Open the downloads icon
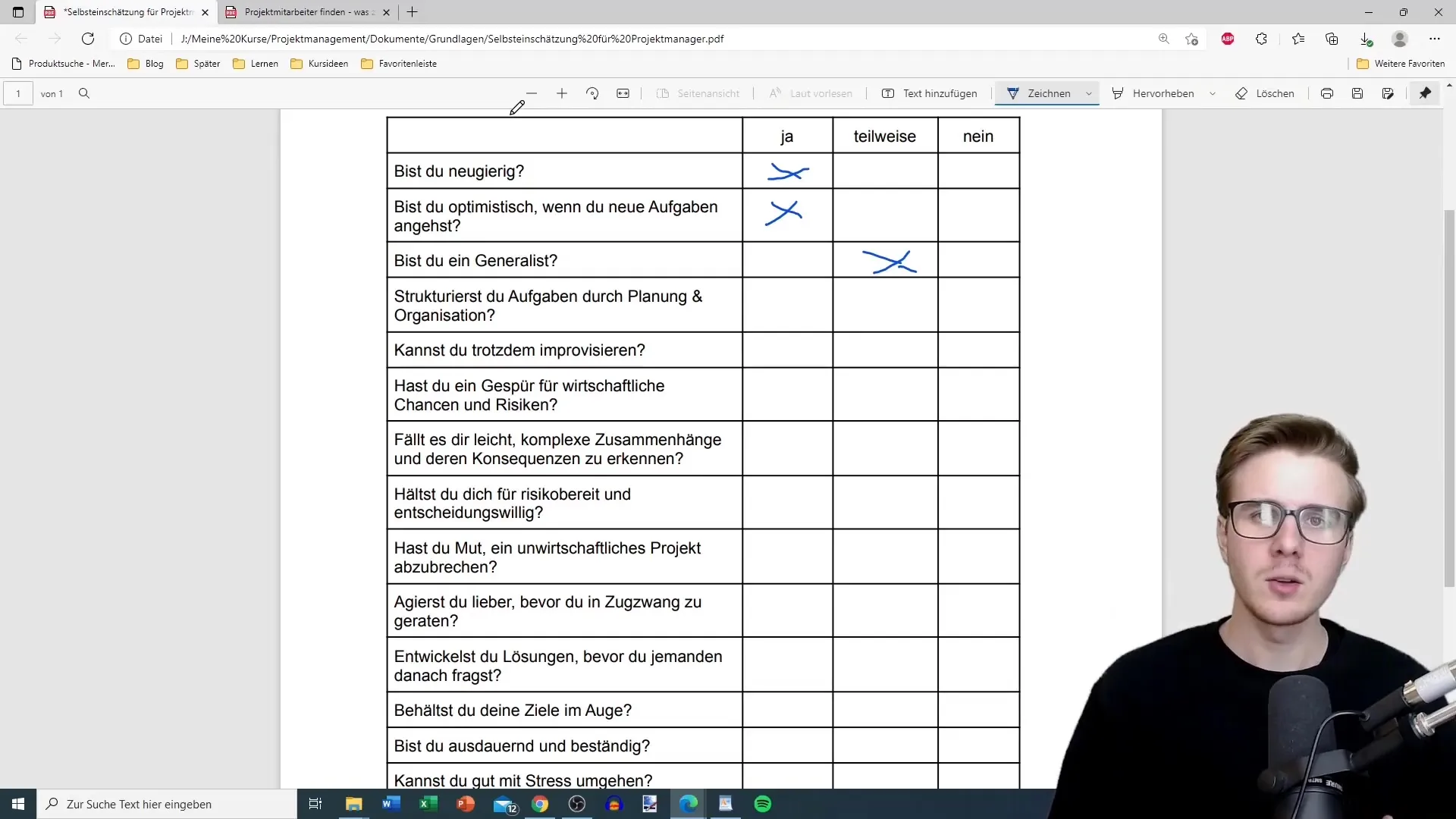Viewport: 1456px width, 819px height. coord(1366,39)
